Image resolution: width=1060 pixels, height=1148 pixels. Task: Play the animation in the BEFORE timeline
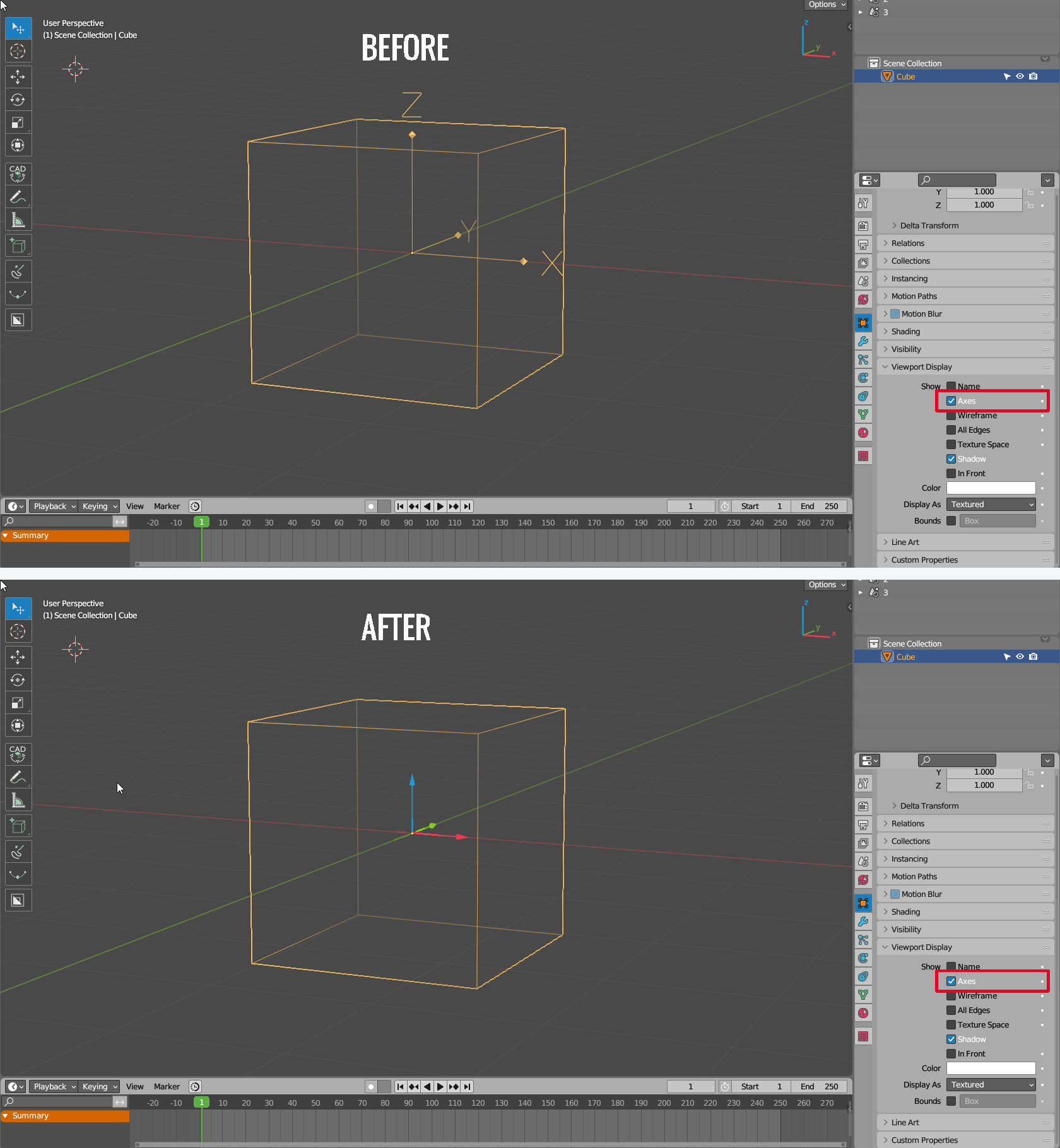click(440, 507)
